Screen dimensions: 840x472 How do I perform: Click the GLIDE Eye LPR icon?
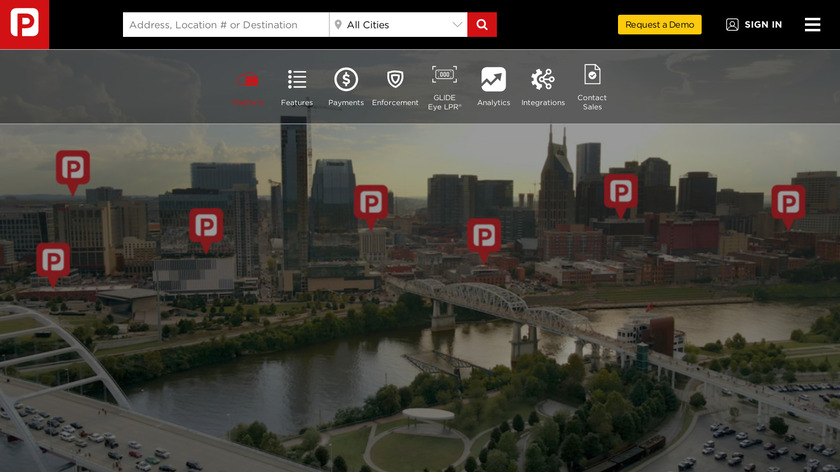point(444,76)
